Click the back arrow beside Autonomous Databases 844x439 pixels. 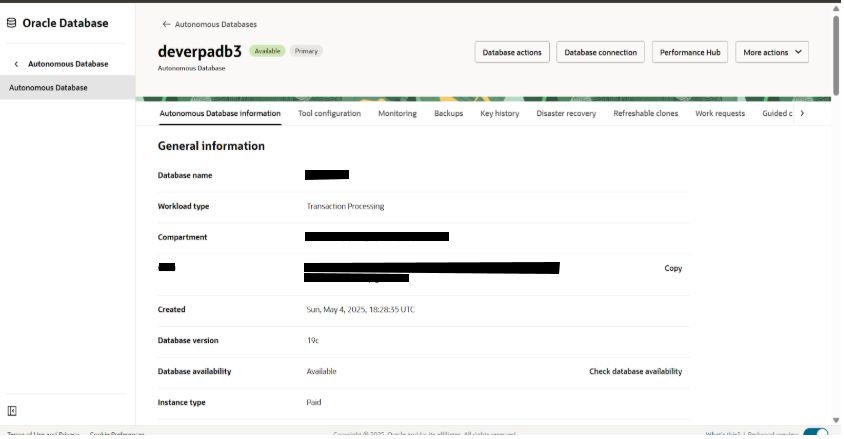[165, 23]
